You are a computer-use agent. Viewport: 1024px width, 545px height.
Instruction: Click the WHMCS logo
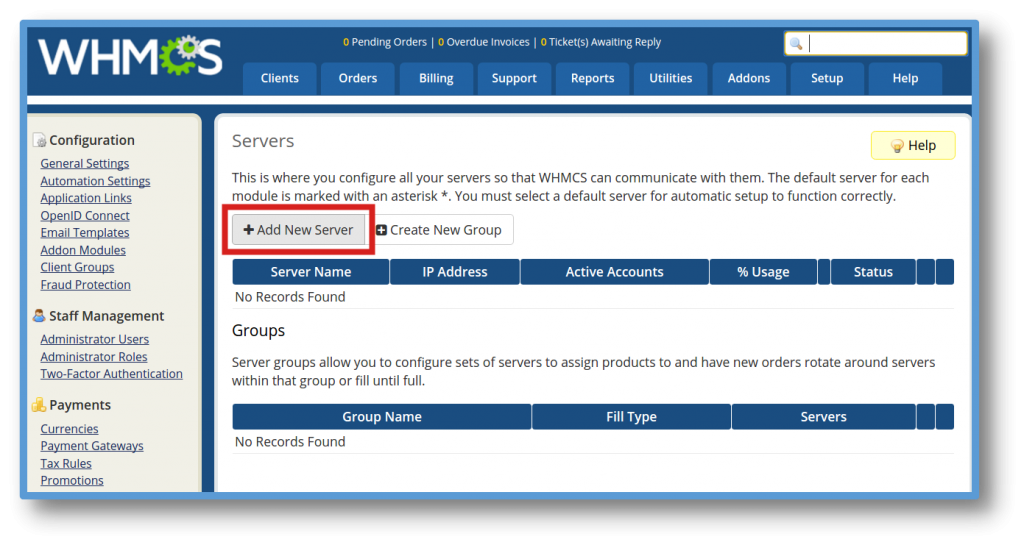(131, 57)
